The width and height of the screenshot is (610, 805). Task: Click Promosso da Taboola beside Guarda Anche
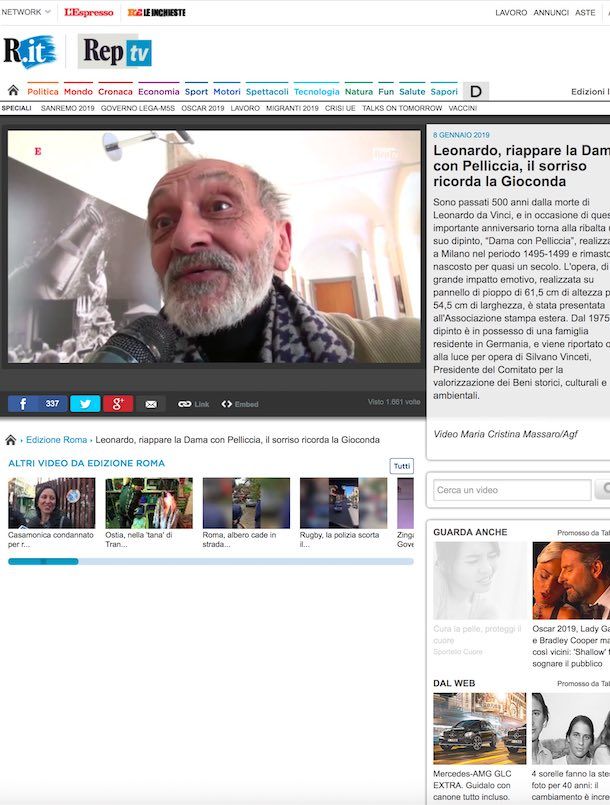click(x=583, y=533)
